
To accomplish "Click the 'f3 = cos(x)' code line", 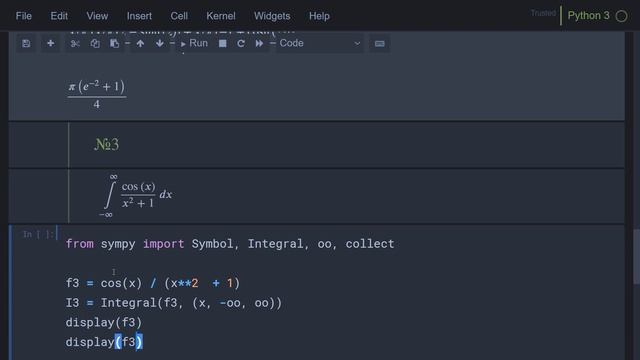I will (x=153, y=283).
